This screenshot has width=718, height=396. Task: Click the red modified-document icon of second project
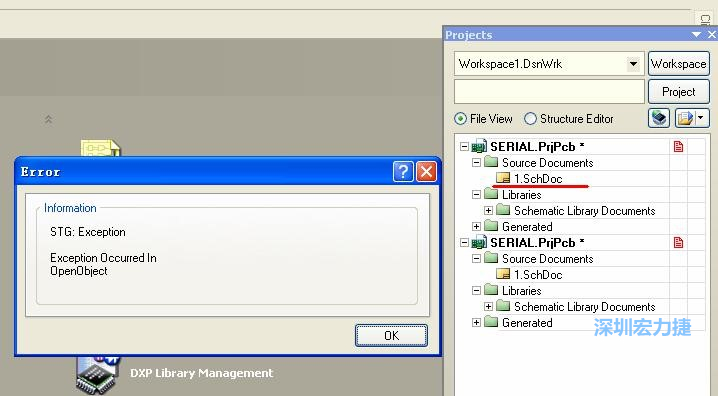coord(678,243)
